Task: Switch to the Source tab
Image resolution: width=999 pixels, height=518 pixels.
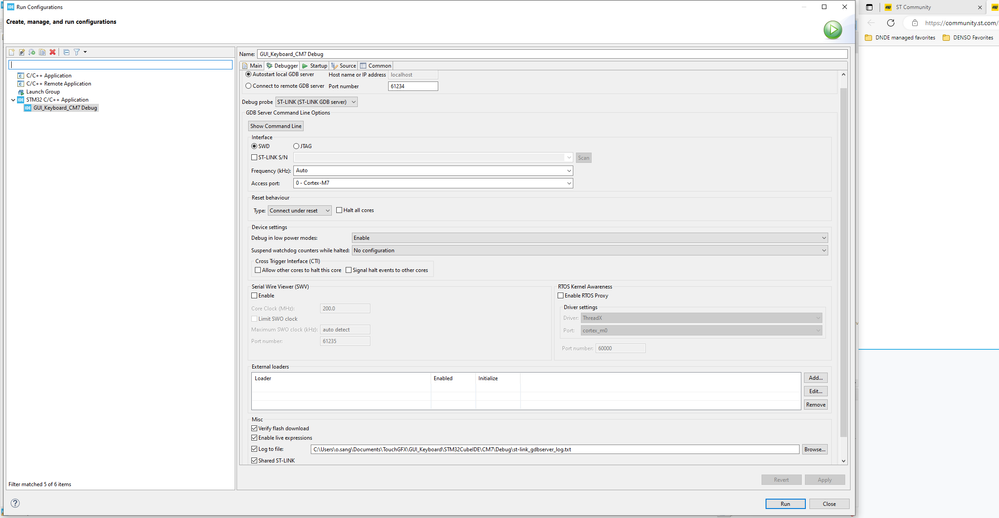Action: pyautogui.click(x=344, y=66)
